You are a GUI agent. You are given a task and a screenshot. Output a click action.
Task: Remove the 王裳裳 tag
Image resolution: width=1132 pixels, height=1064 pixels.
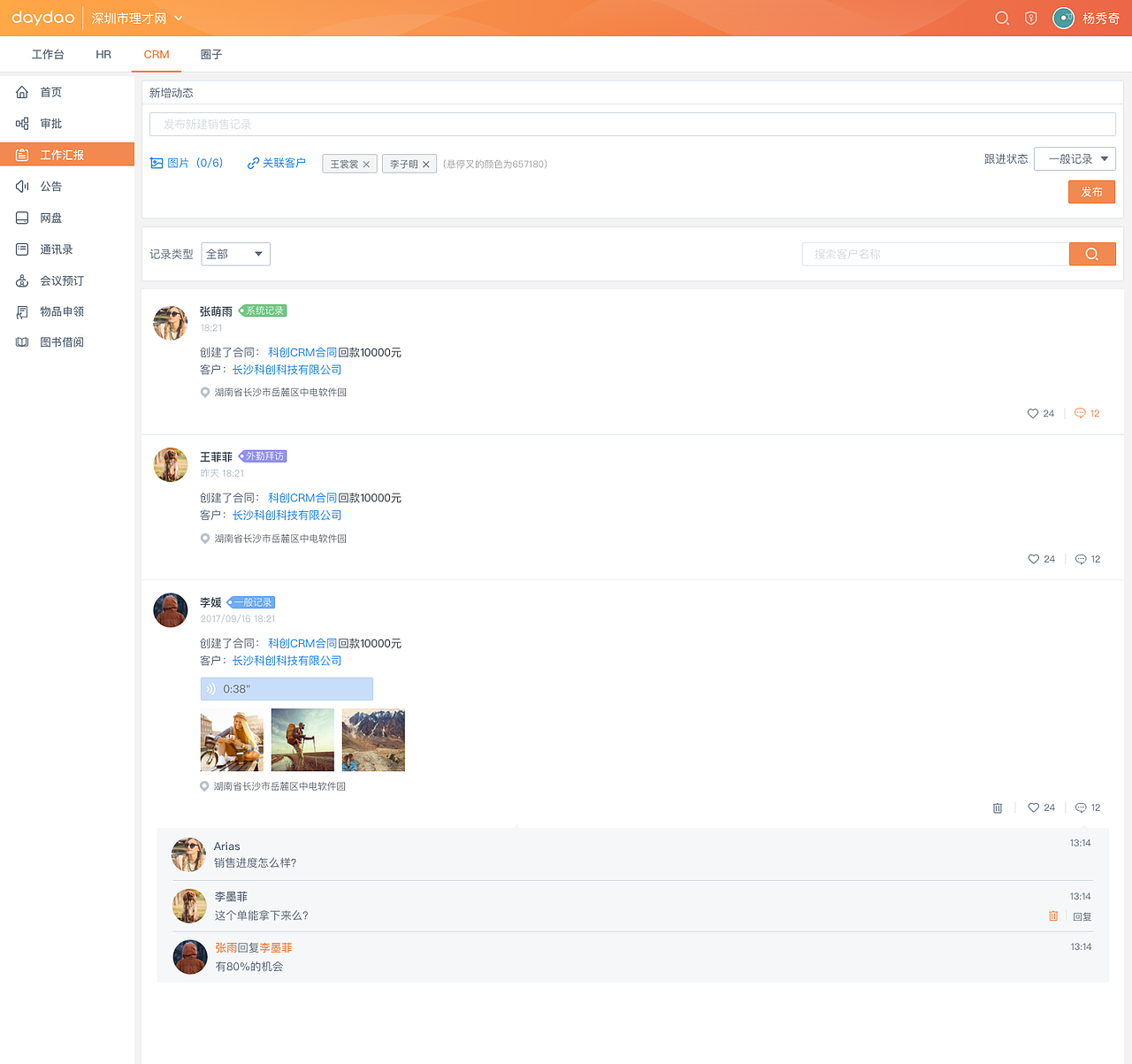366,165
